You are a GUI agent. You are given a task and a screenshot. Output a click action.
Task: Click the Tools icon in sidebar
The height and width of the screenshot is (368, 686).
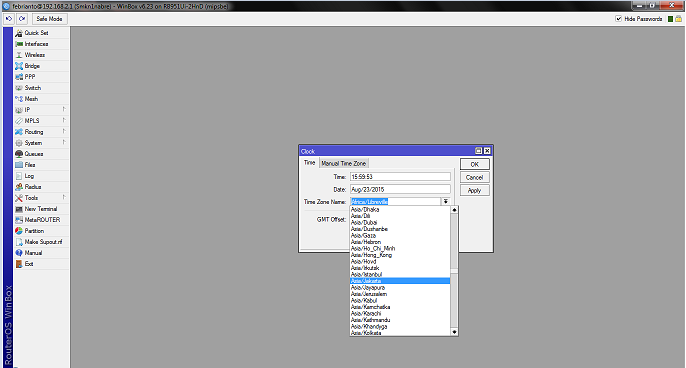click(19, 198)
